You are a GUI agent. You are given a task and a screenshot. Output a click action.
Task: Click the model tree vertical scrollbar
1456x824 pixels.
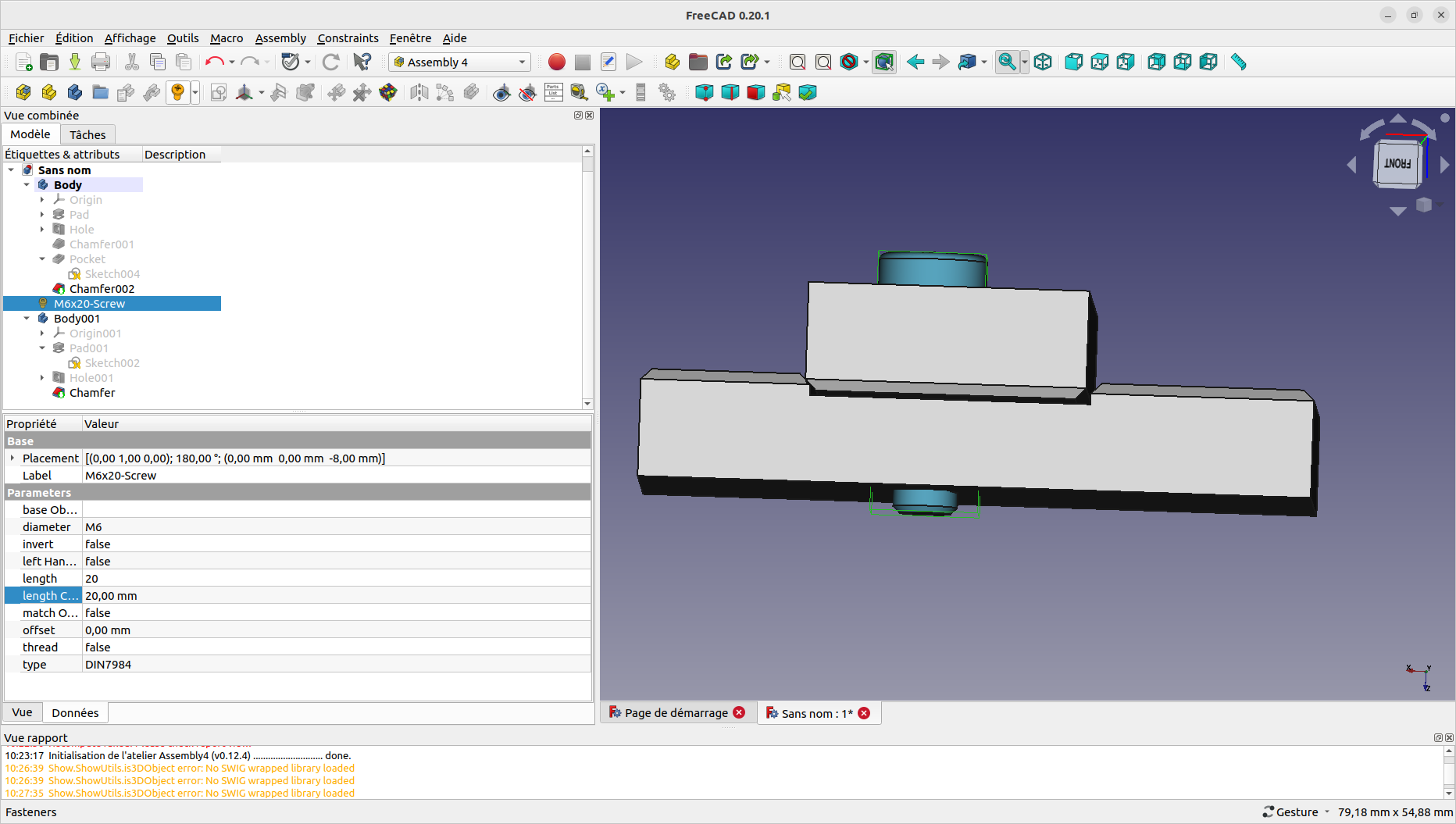tap(587, 277)
